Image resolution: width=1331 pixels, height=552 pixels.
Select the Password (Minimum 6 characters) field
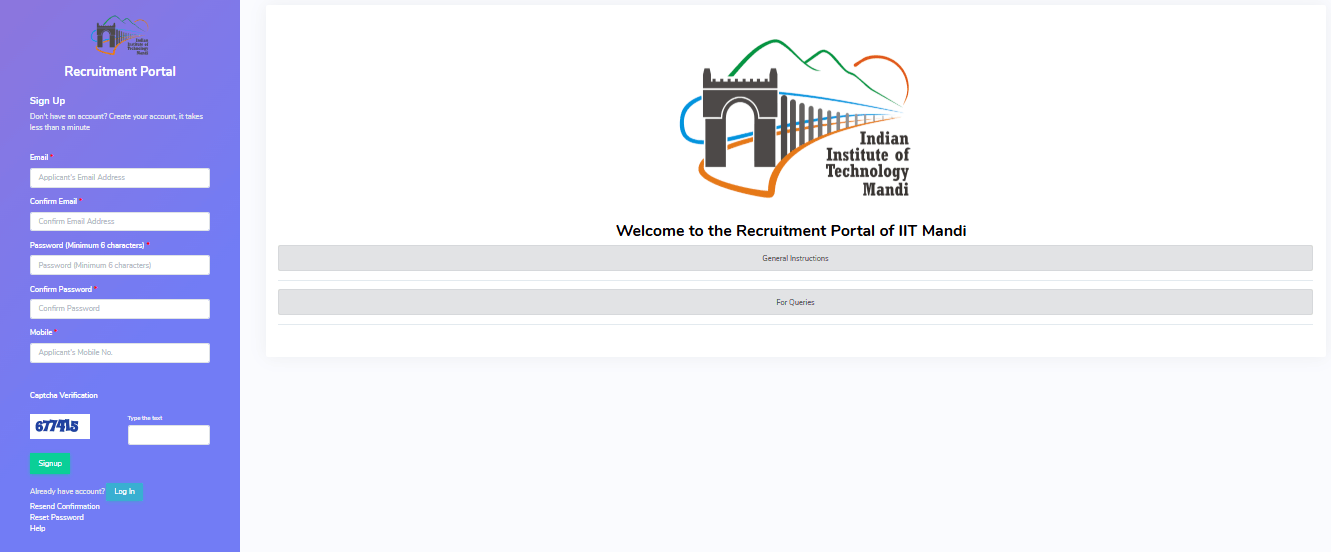click(120, 265)
